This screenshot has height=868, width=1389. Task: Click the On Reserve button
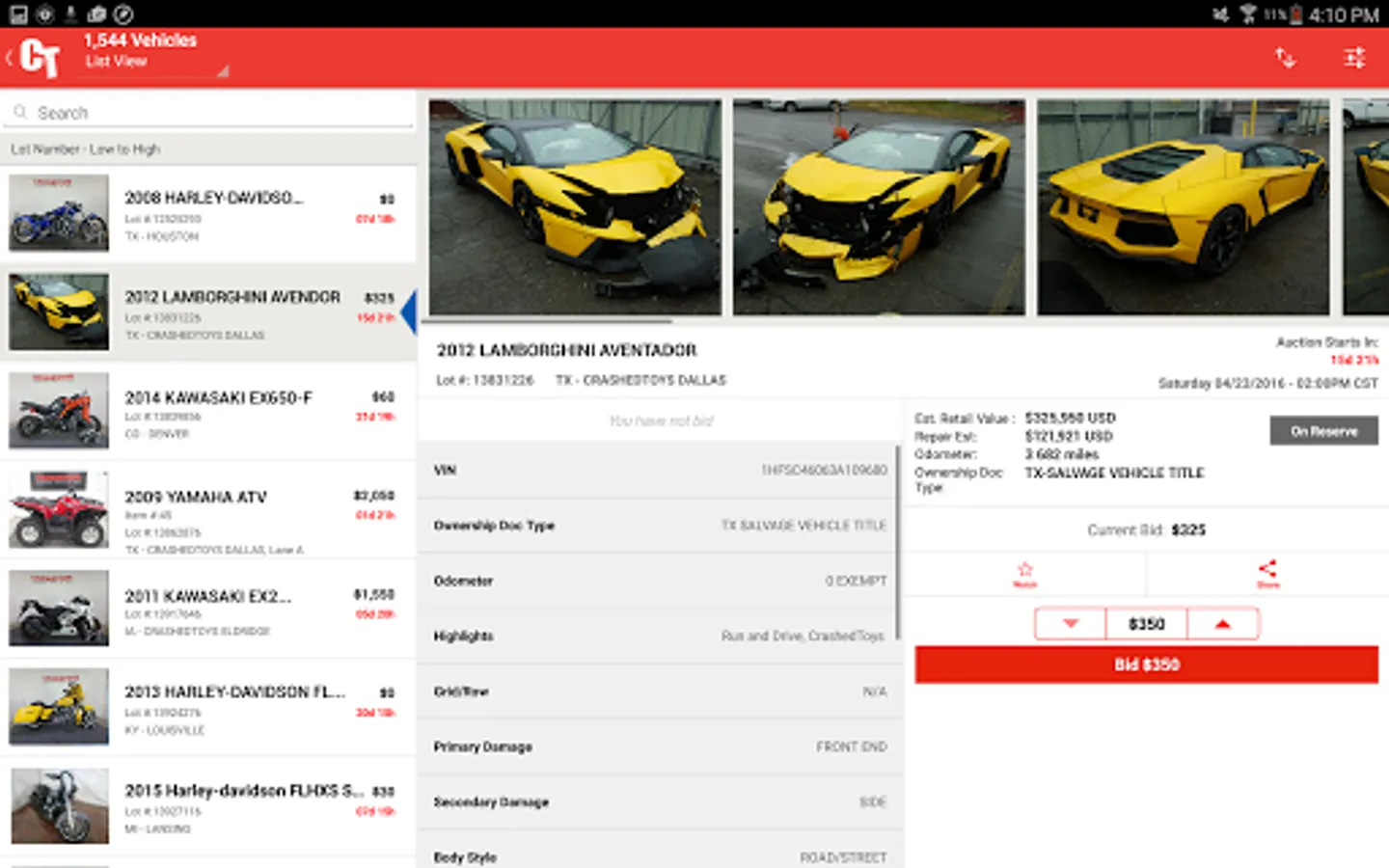(1323, 431)
